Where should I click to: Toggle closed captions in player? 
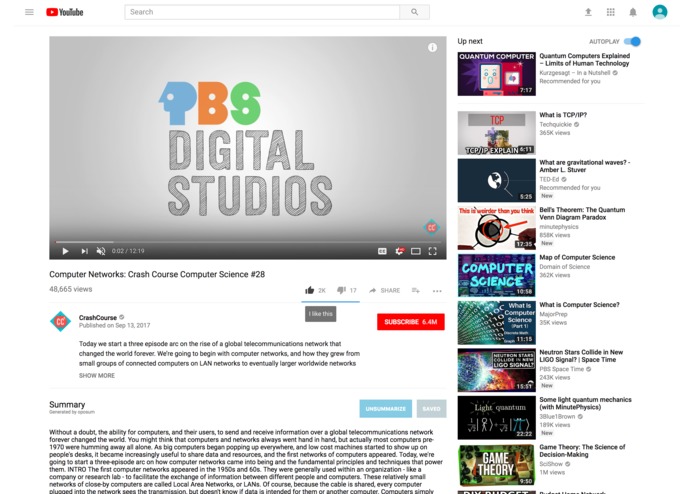pos(382,251)
